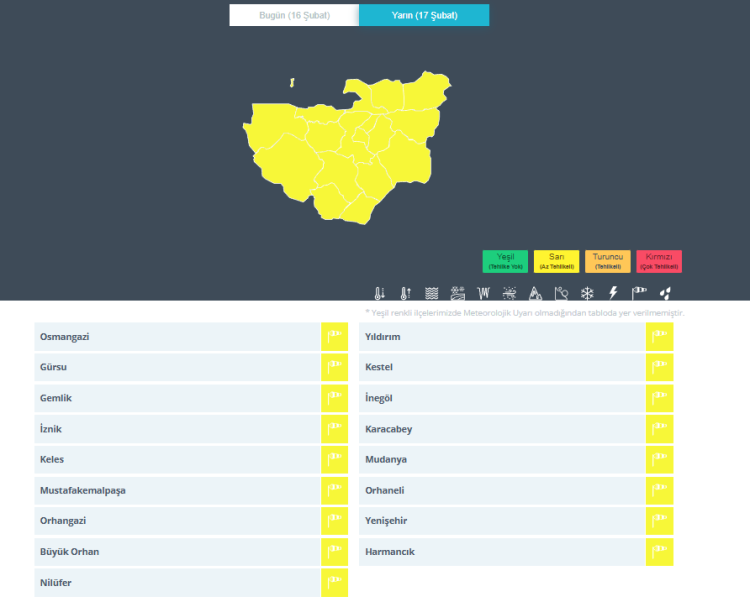Click the rain drops warning icon

click(665, 293)
